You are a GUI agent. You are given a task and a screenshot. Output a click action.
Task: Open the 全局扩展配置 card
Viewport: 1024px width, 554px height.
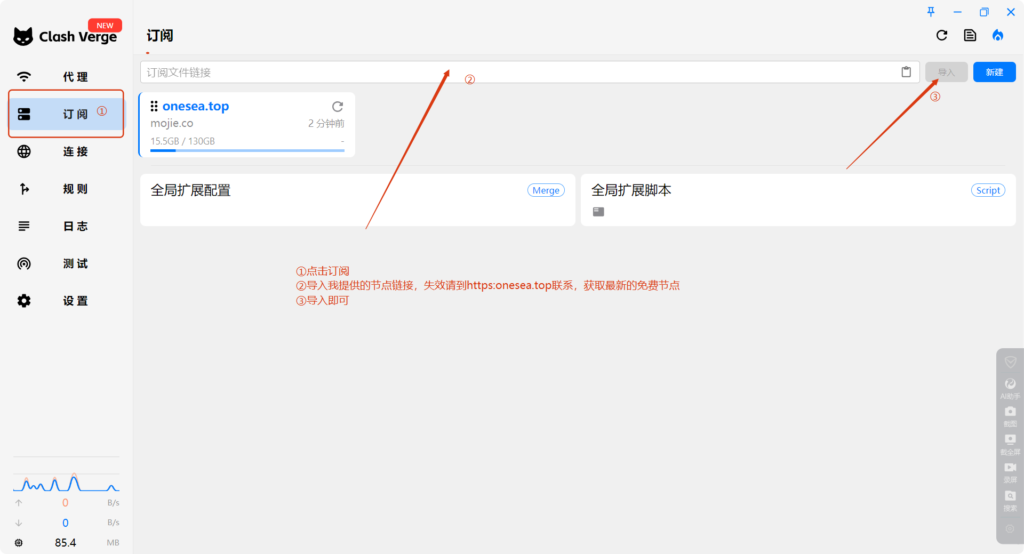(x=357, y=200)
